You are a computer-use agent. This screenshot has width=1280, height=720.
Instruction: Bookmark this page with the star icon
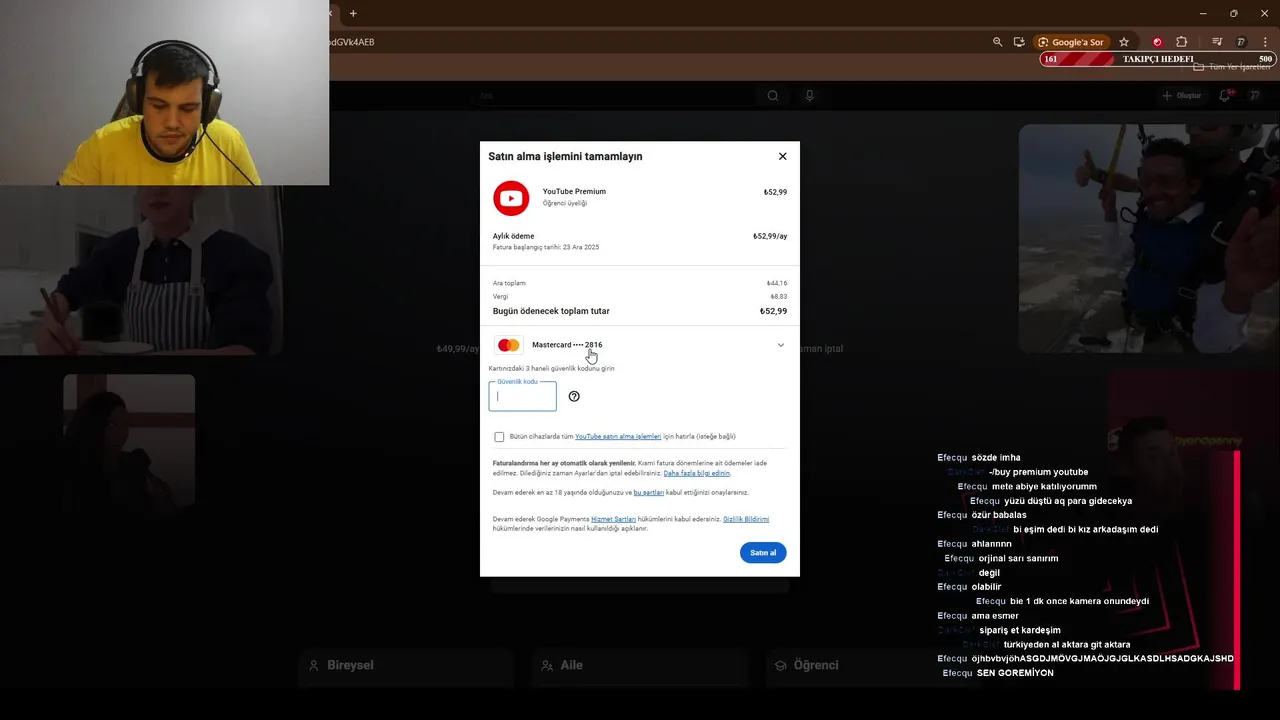[x=1124, y=42]
